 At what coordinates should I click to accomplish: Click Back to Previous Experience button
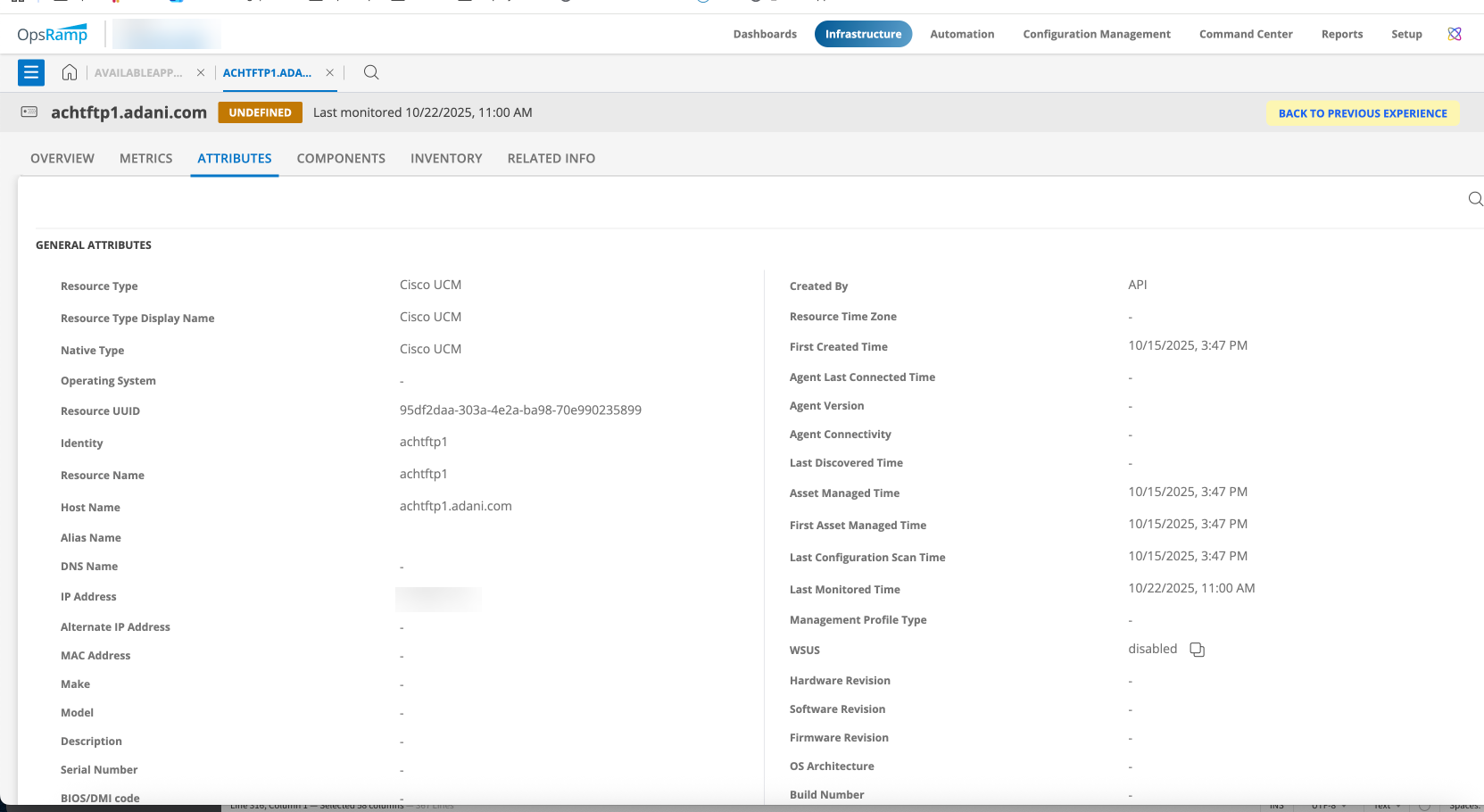point(1362,113)
